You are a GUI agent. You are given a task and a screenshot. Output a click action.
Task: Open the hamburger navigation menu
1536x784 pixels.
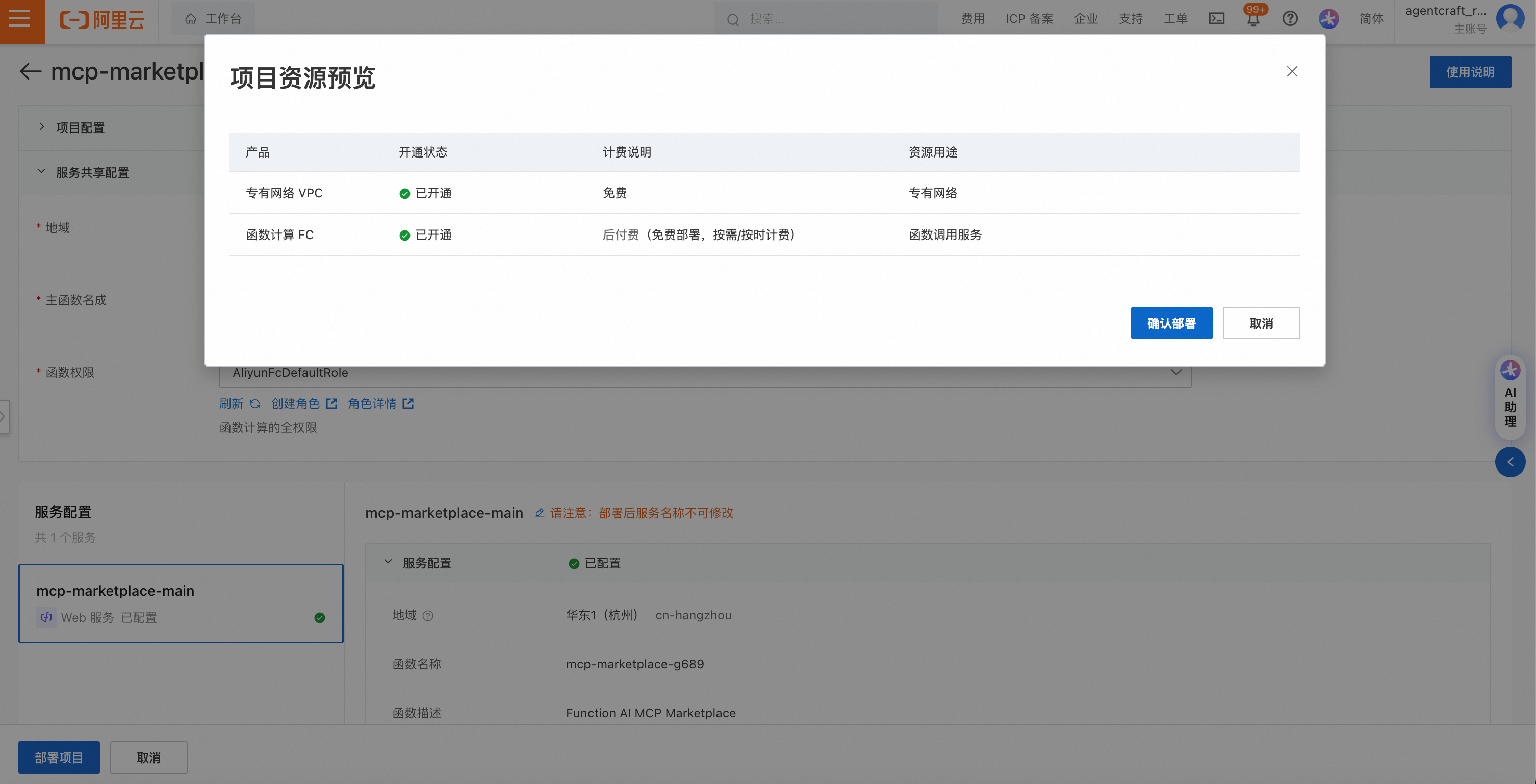coord(20,20)
